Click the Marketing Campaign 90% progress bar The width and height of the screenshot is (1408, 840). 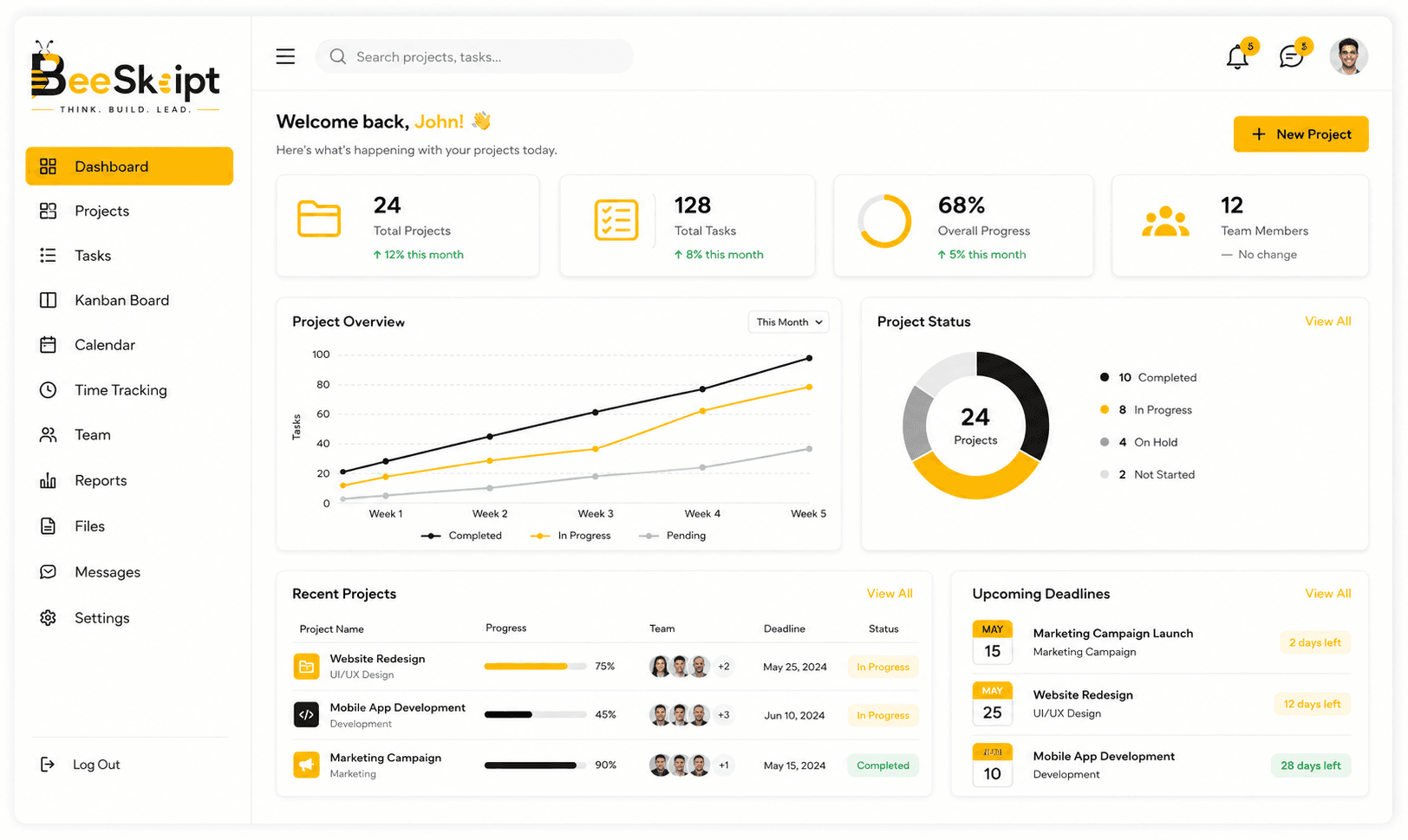[535, 765]
